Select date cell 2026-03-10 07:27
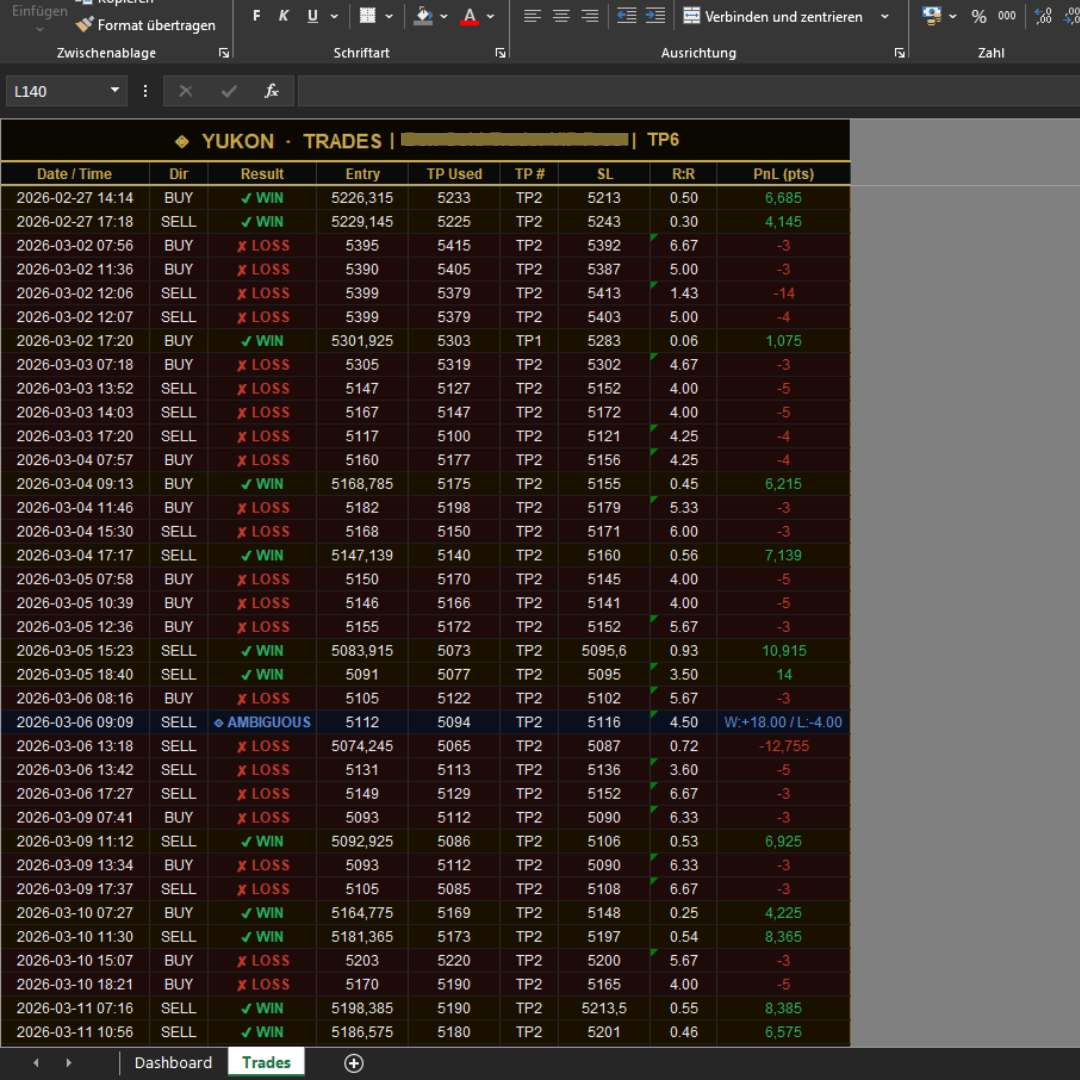The width and height of the screenshot is (1080, 1080). 74,913
